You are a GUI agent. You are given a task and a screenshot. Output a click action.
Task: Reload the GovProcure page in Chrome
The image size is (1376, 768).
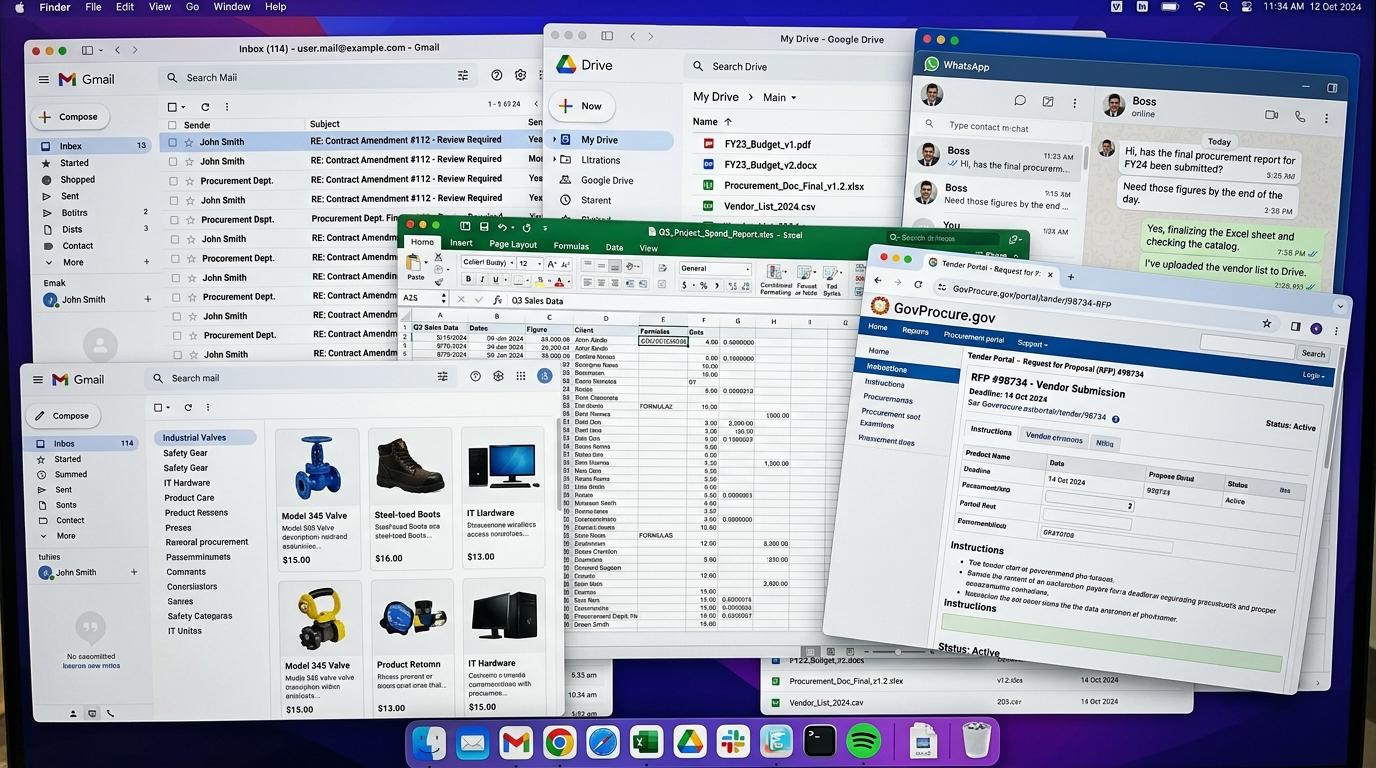[918, 284]
